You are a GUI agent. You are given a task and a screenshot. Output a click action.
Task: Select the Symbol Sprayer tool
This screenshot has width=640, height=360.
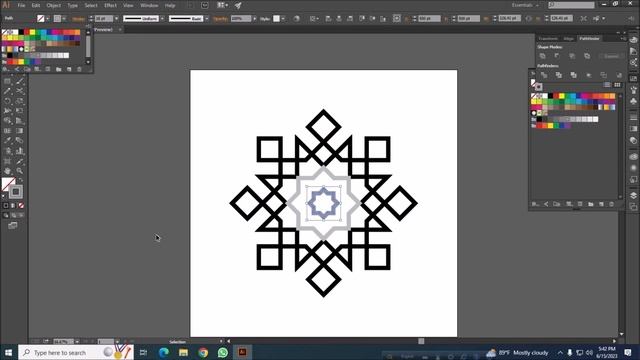[x=7, y=151]
